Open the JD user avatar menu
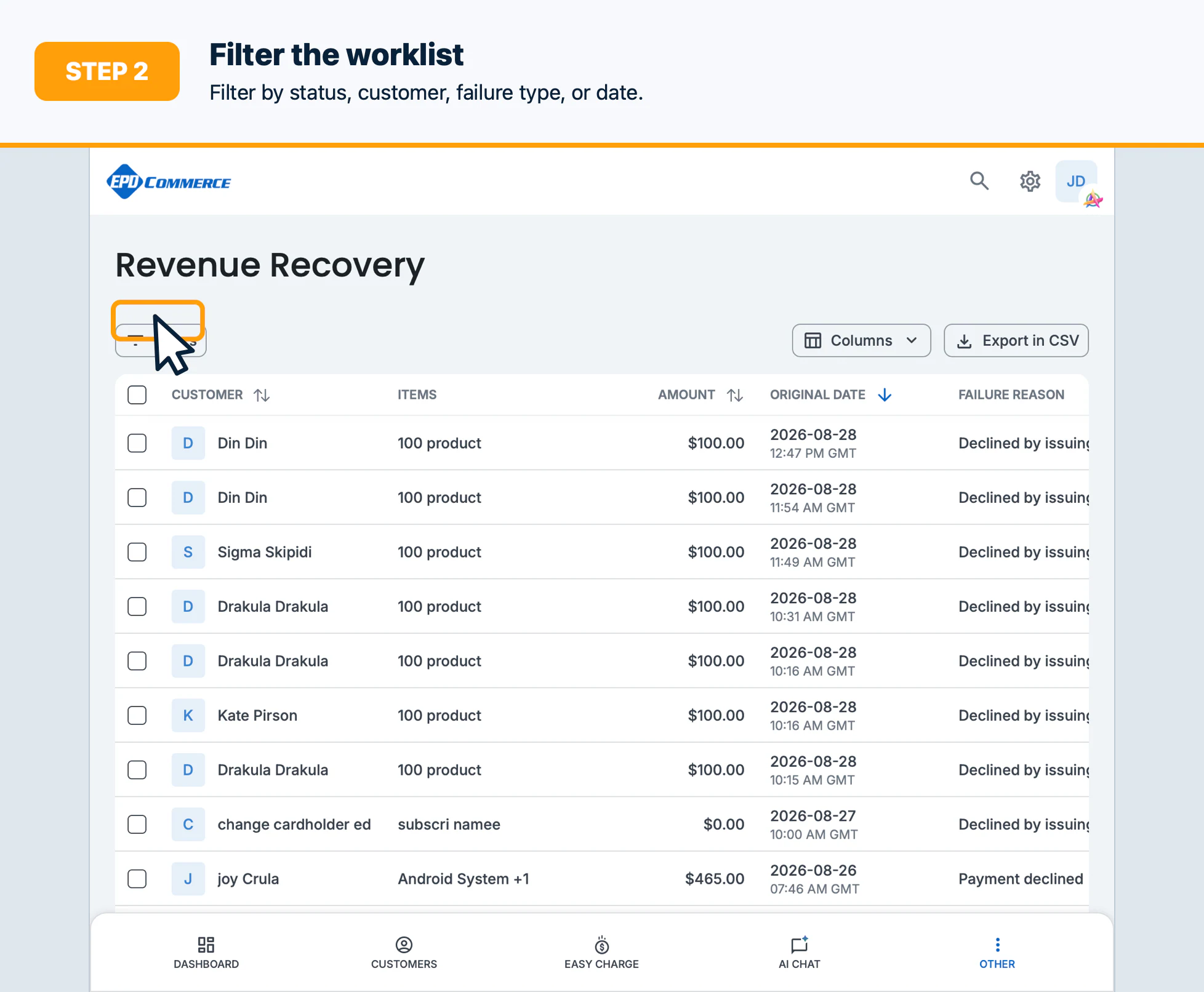The height and width of the screenshot is (992, 1204). tap(1076, 182)
